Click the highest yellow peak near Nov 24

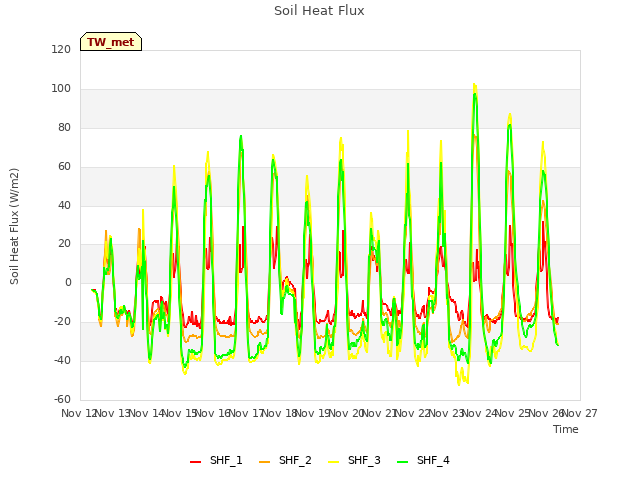click(474, 84)
